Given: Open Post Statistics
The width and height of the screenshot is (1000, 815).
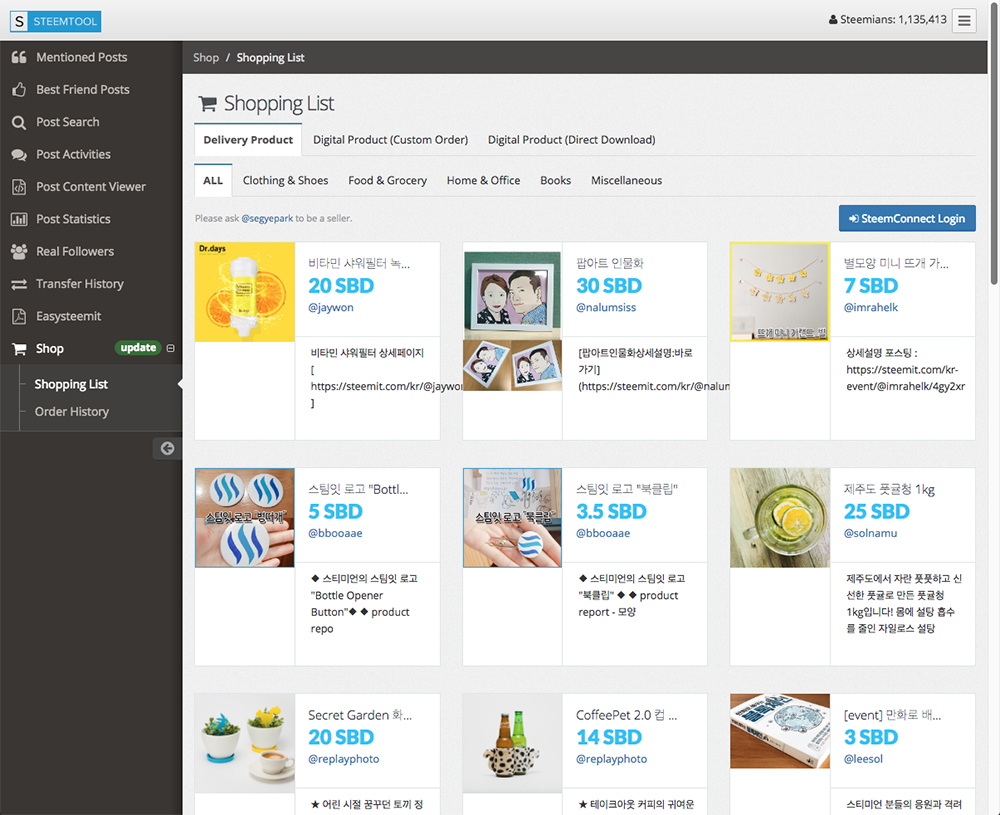Looking at the screenshot, I should coord(73,219).
